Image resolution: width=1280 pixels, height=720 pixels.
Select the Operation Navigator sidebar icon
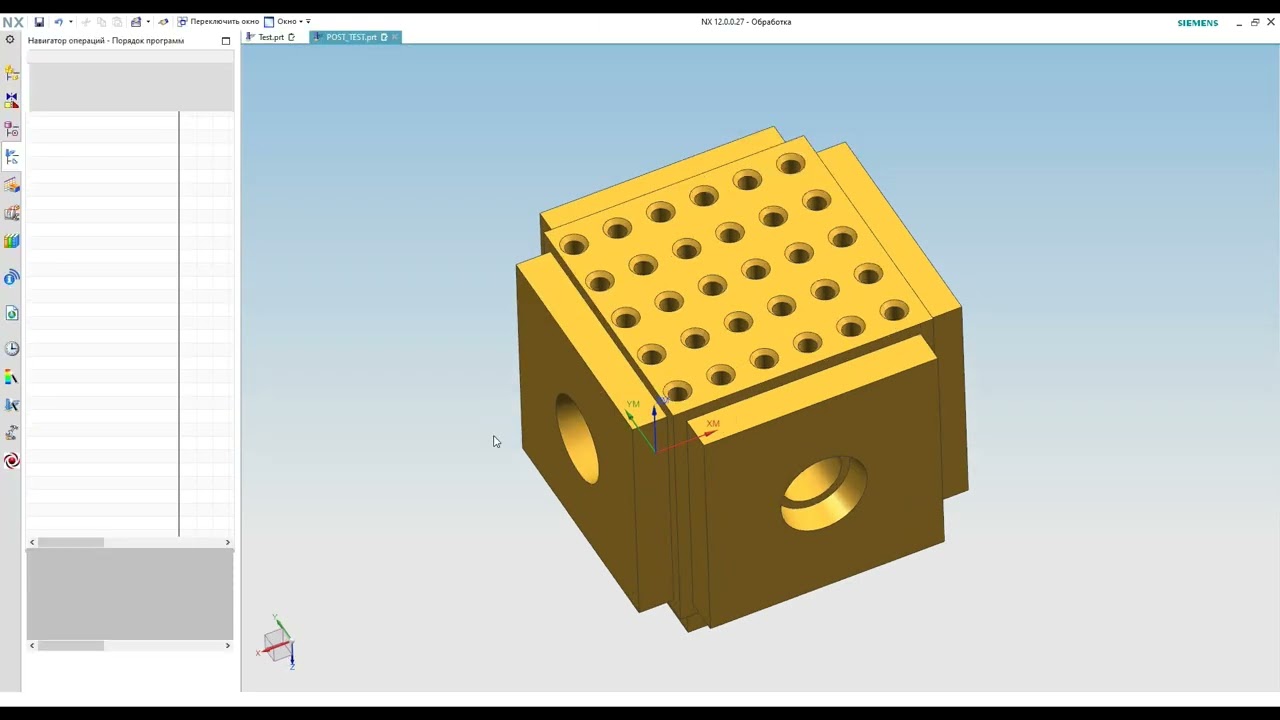12,157
